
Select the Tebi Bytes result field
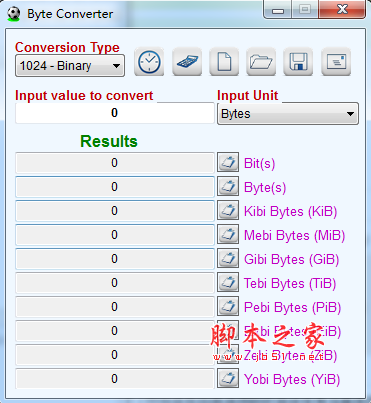(x=115, y=283)
